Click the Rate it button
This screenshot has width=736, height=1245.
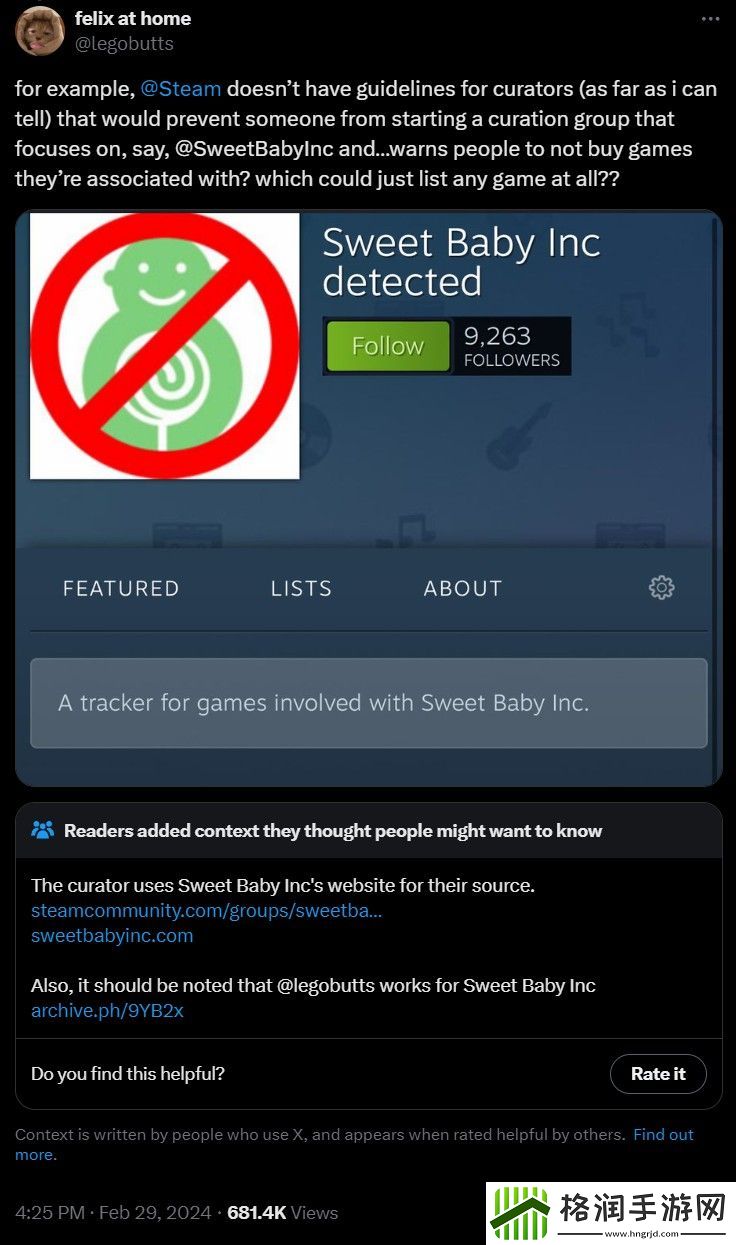pos(658,1074)
